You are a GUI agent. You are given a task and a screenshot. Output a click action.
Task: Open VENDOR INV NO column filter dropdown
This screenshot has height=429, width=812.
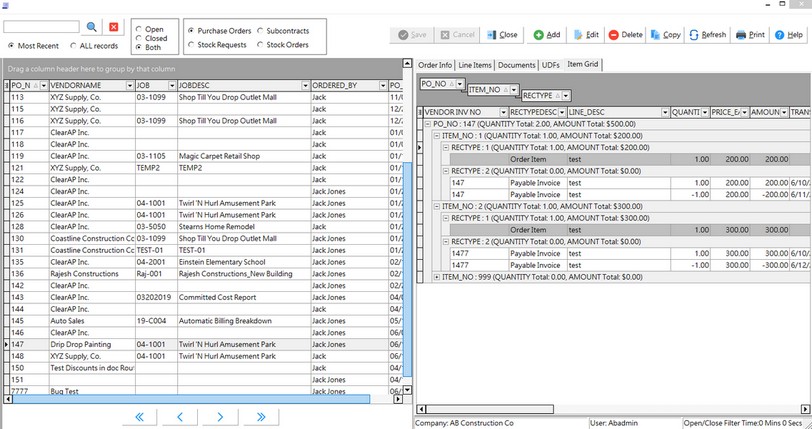click(503, 112)
